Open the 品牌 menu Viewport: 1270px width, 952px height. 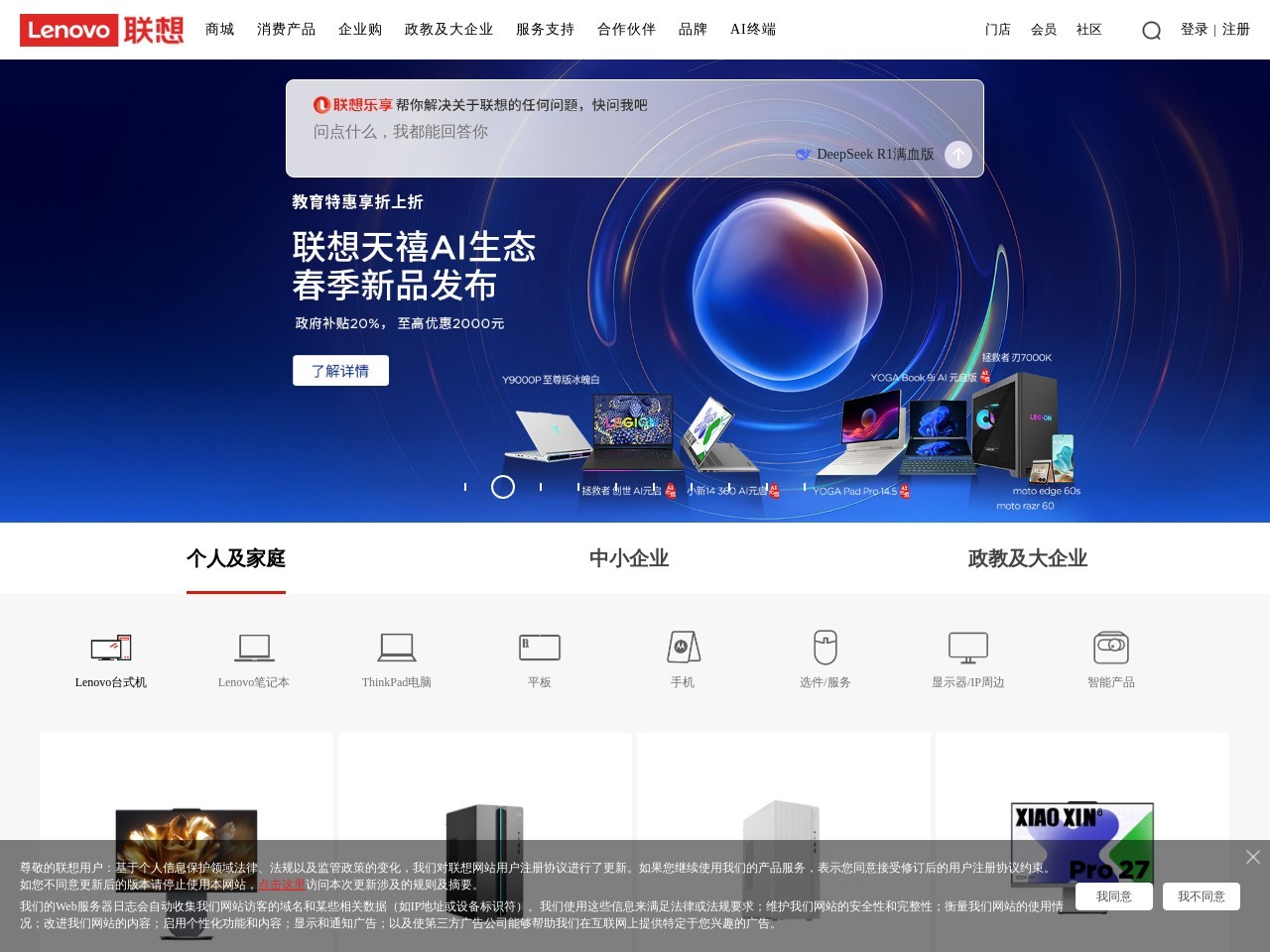click(x=694, y=30)
